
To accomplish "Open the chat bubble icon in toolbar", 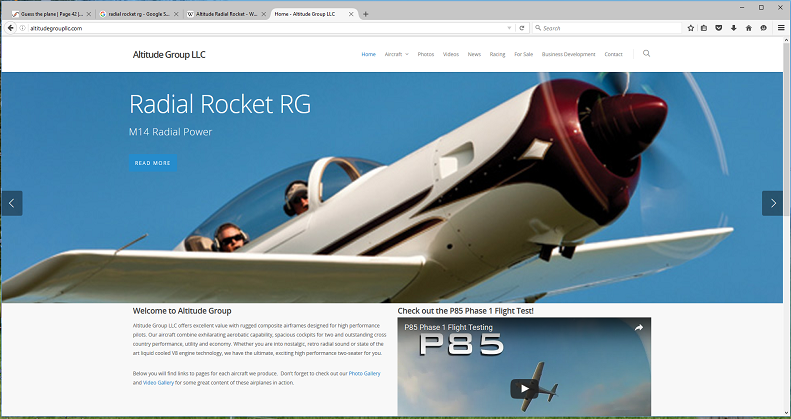I will (x=763, y=28).
